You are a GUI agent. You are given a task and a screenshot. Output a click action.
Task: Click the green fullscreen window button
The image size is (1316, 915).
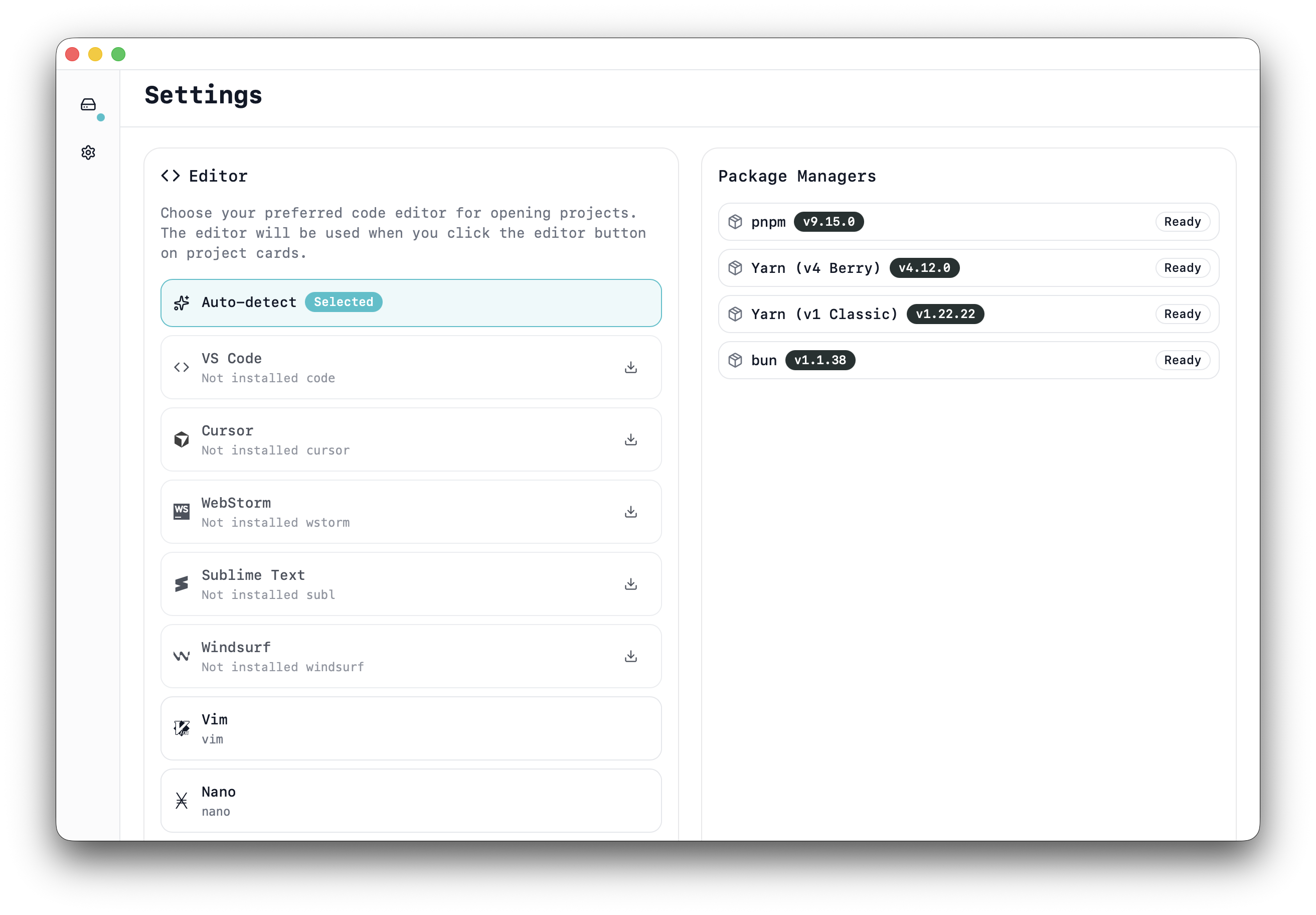click(x=119, y=55)
